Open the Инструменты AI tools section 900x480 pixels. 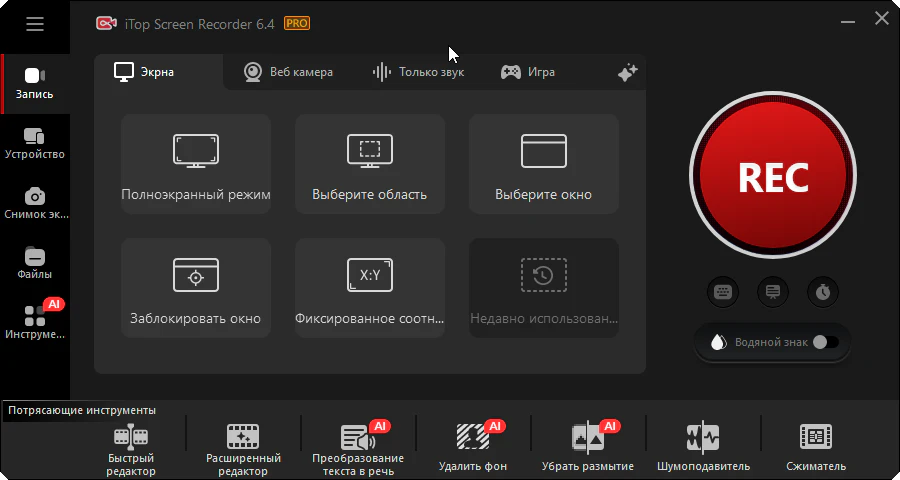pyautogui.click(x=35, y=323)
